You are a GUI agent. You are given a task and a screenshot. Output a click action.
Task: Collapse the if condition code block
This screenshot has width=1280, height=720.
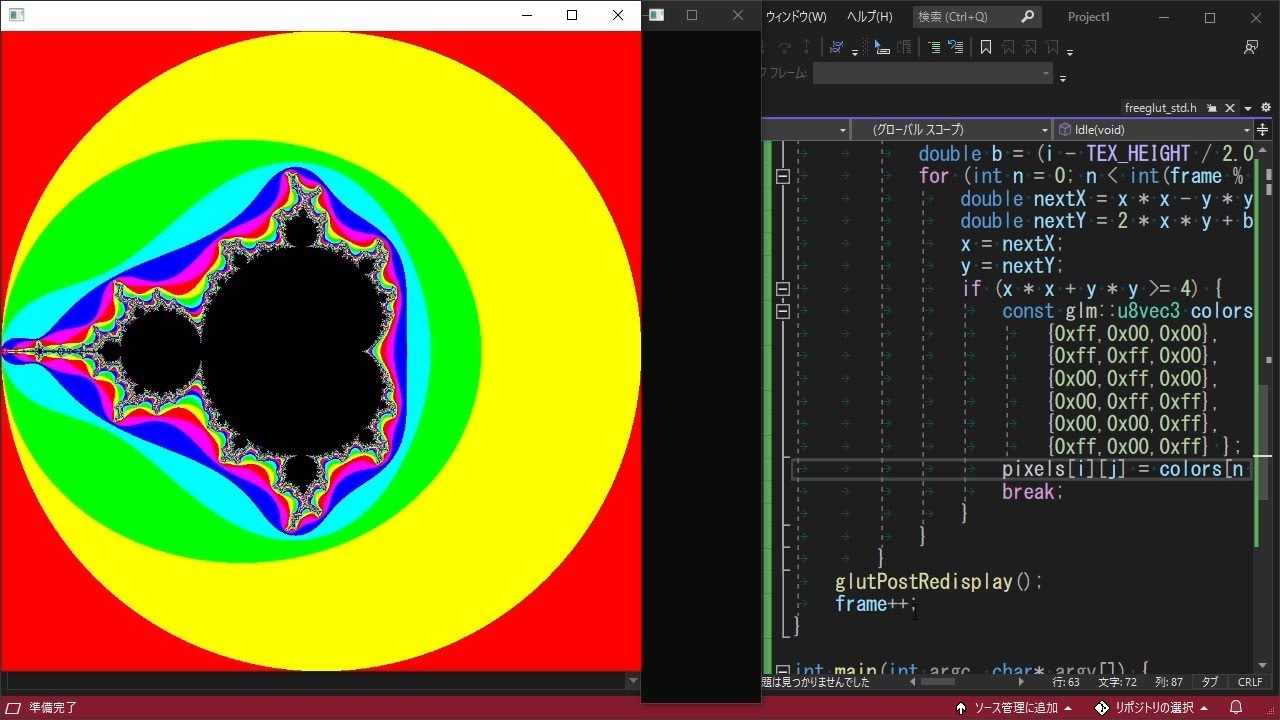tap(783, 289)
